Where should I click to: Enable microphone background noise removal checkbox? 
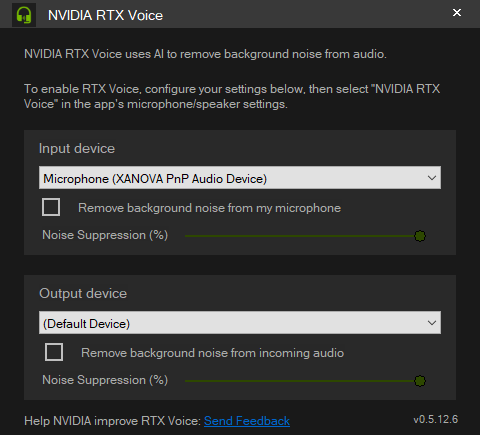pos(51,207)
